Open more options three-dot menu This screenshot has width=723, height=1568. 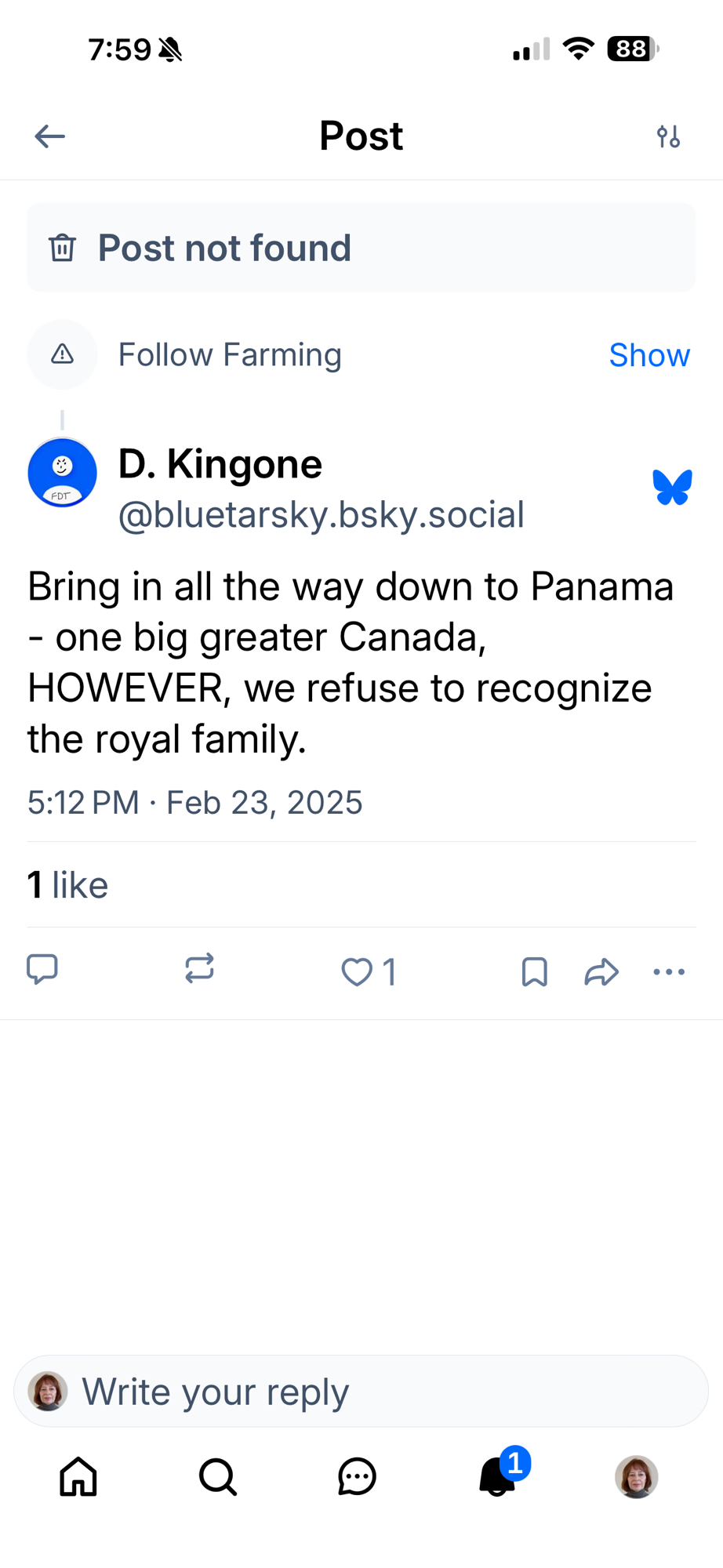point(669,972)
